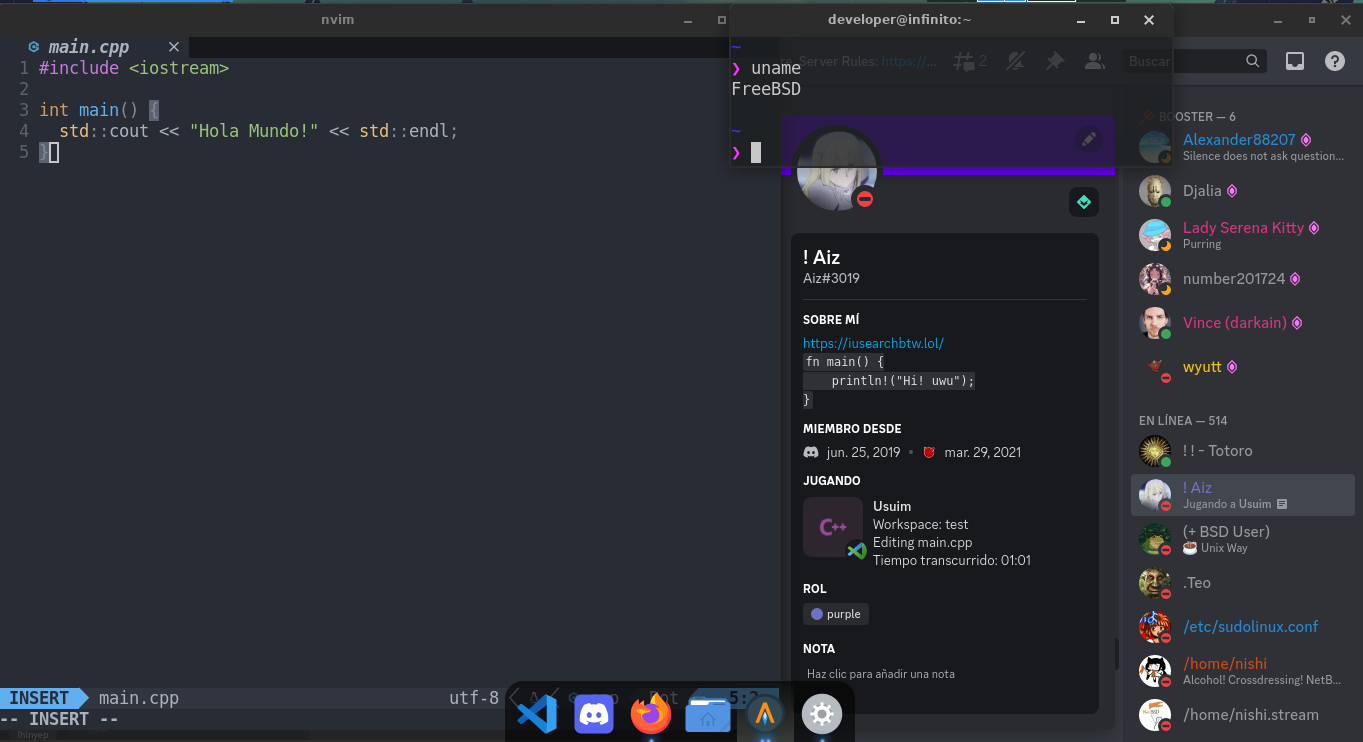Image resolution: width=1363 pixels, height=742 pixels.
Task: Open the iusearchbtw.lol link
Action: (x=873, y=343)
